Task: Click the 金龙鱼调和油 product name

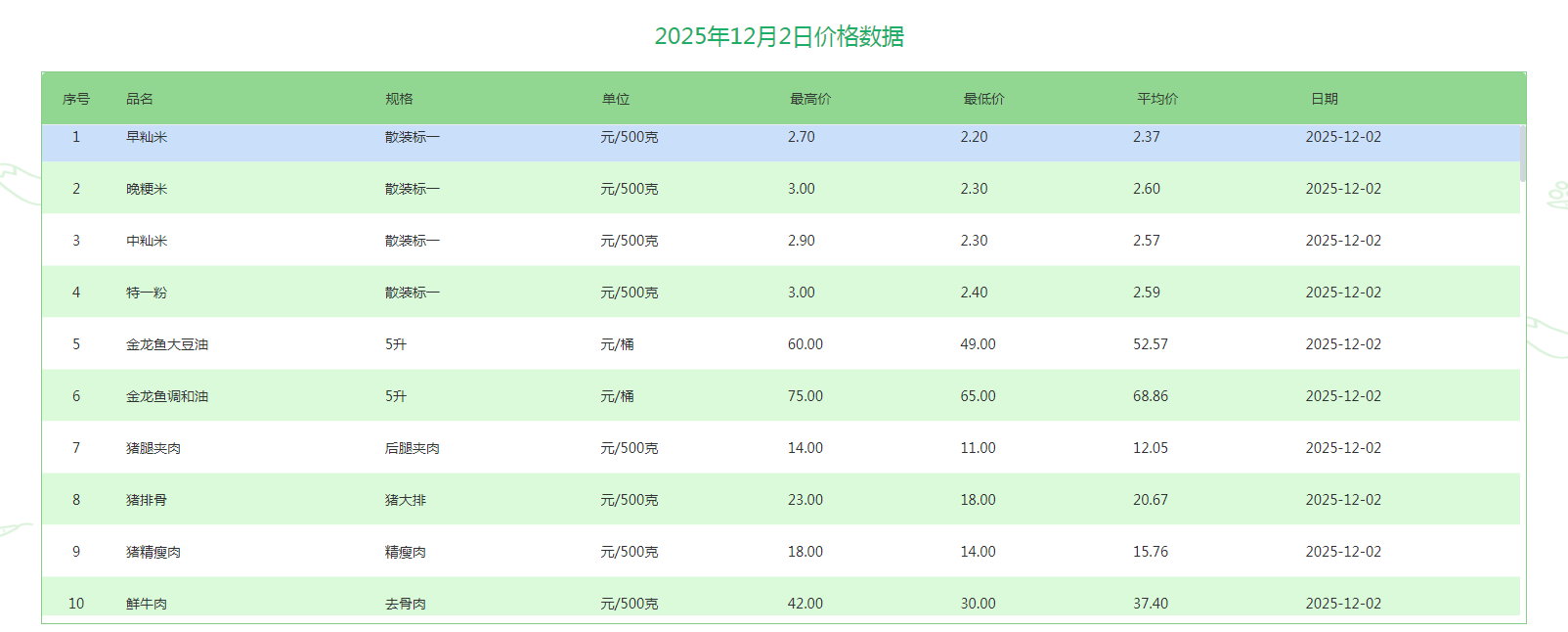Action: (x=167, y=396)
